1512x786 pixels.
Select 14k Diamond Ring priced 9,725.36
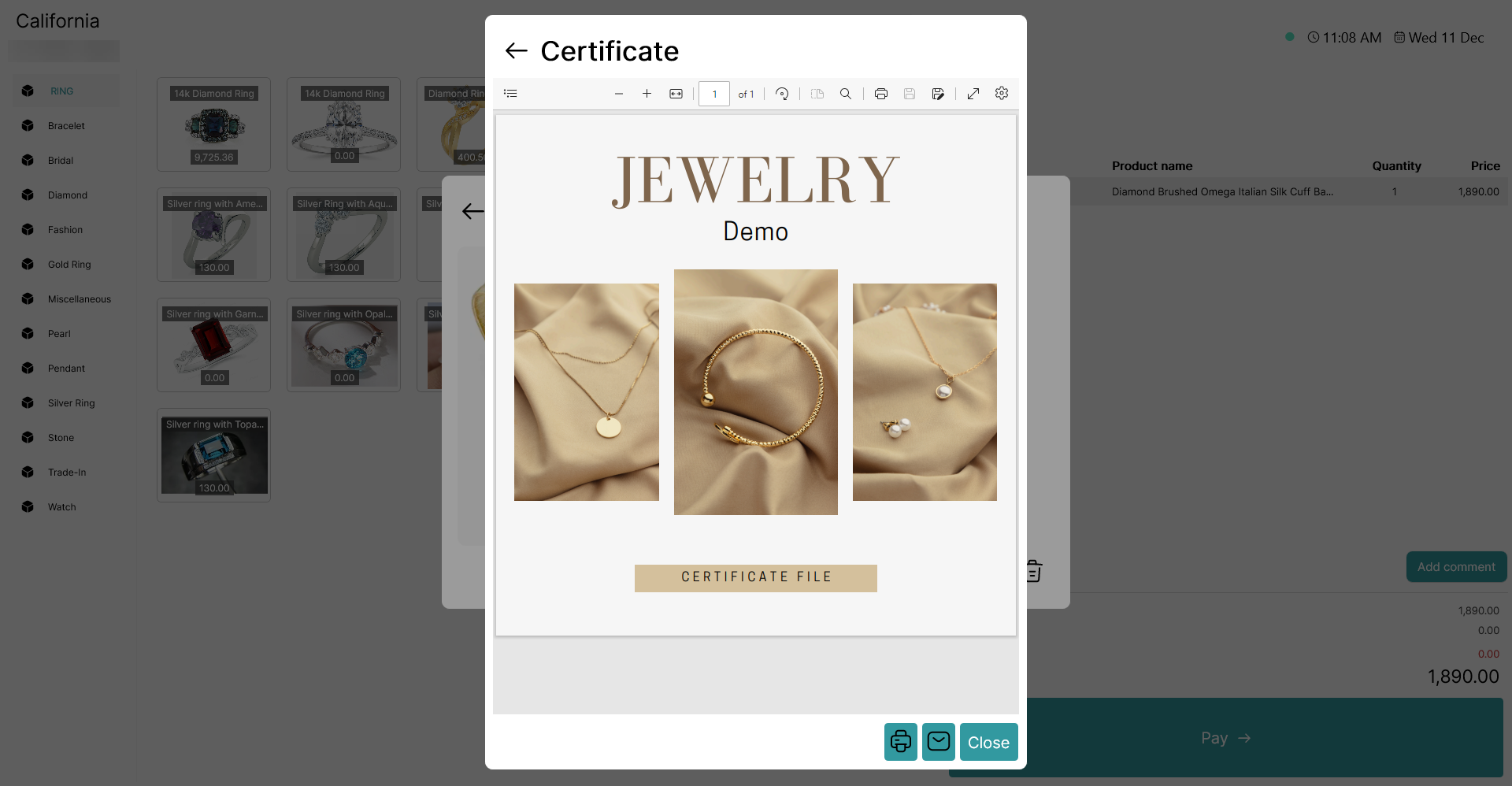tap(213, 124)
